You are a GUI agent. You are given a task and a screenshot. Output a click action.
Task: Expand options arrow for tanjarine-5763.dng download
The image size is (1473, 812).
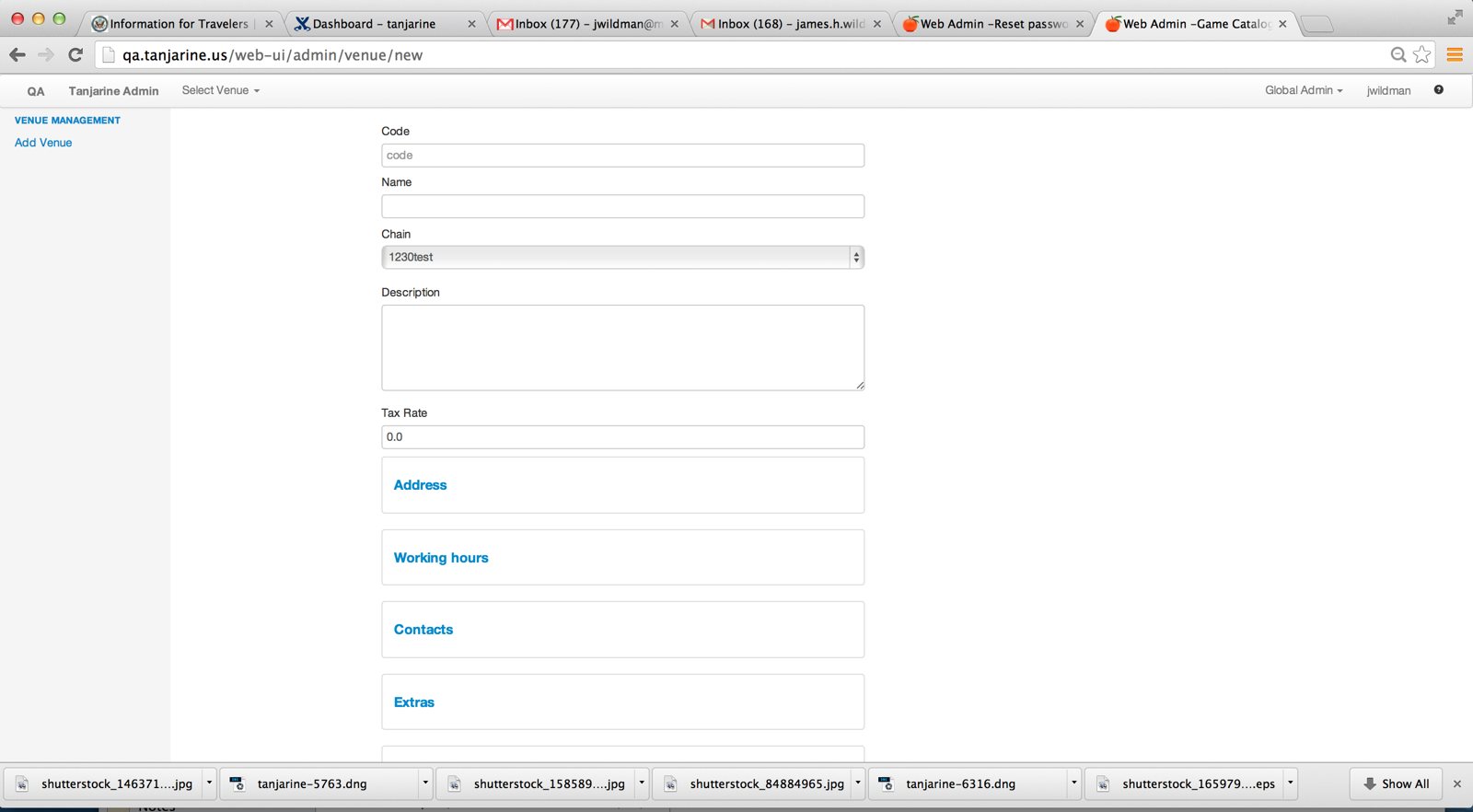(x=425, y=784)
